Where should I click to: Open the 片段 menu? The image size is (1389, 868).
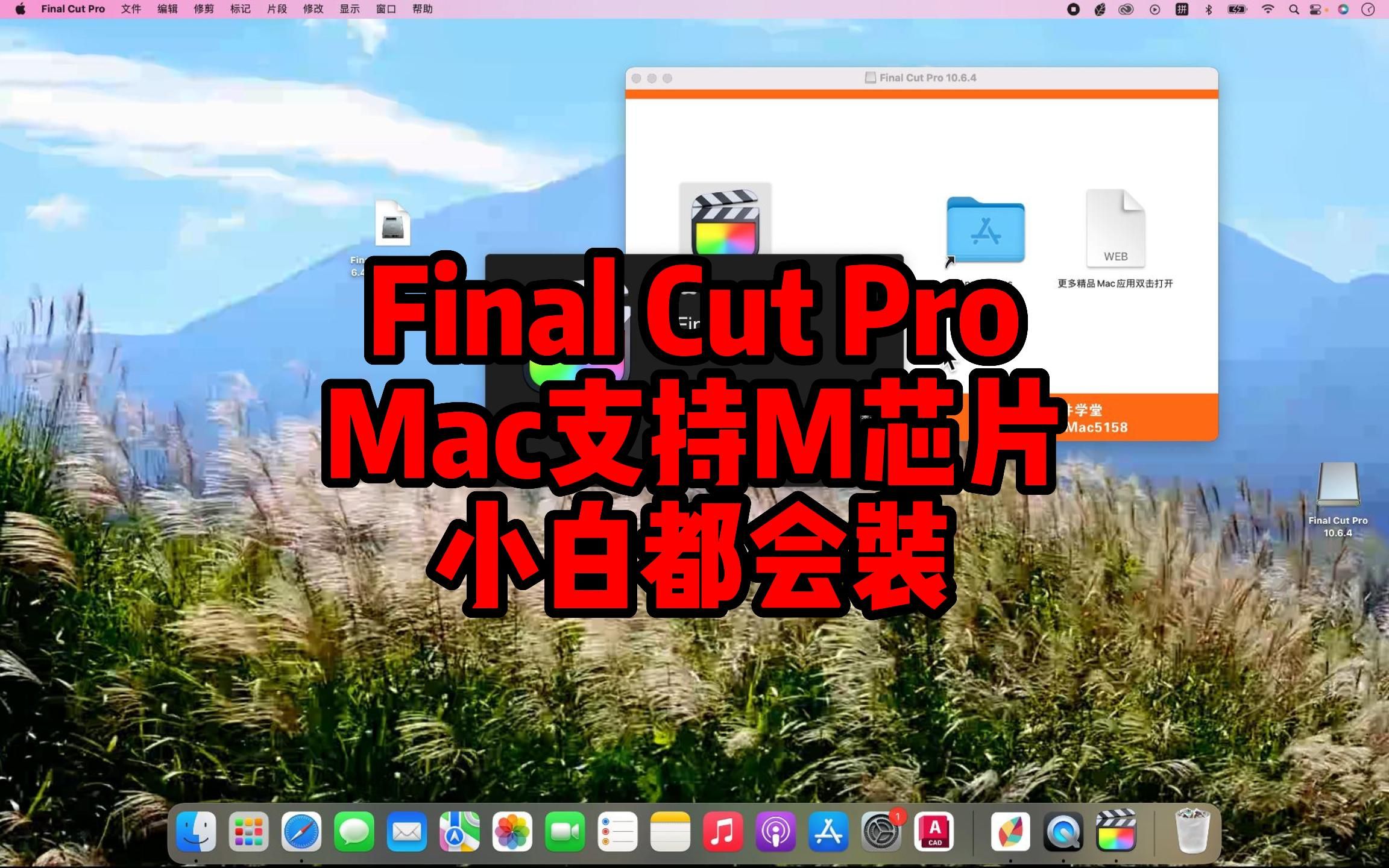pos(277,9)
